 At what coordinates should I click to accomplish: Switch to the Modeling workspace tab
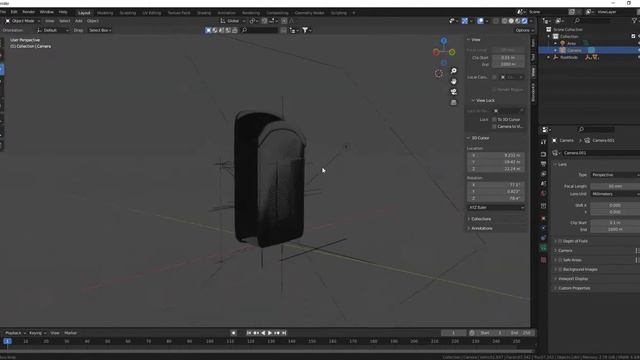[x=105, y=13]
